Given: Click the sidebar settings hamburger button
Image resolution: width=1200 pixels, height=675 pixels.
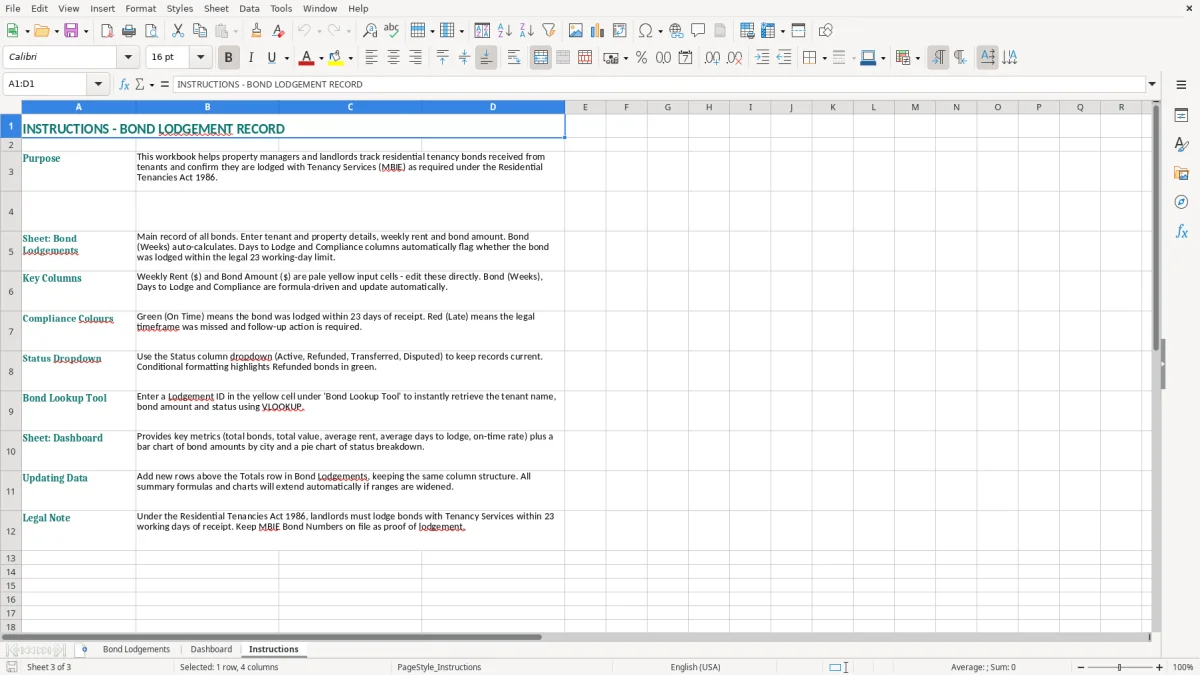Looking at the screenshot, I should click(1181, 85).
